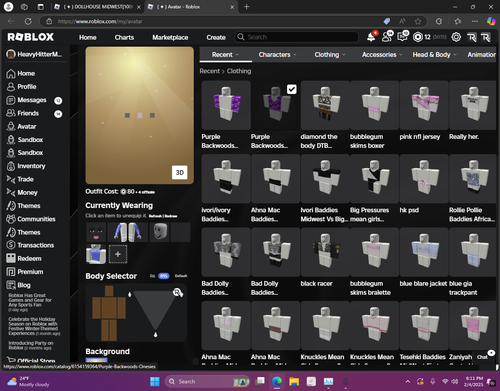Open the settings gear icon
The width and height of the screenshot is (500, 391).
tap(456, 37)
